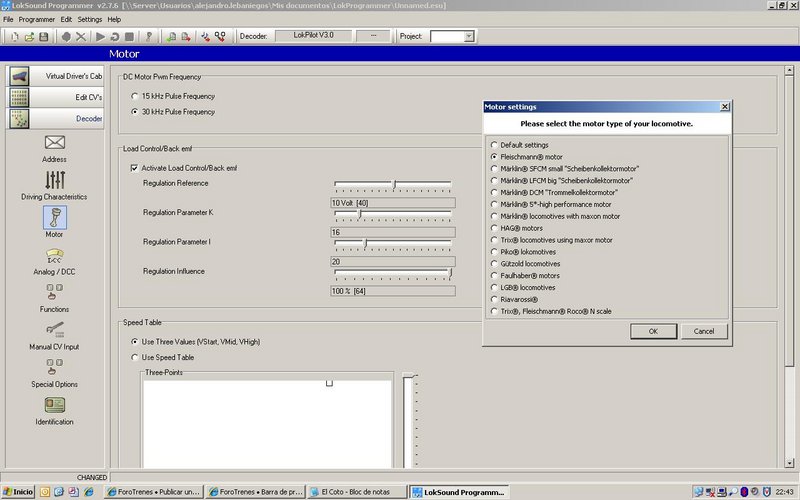Click the X delete toolbar icon

[81, 37]
